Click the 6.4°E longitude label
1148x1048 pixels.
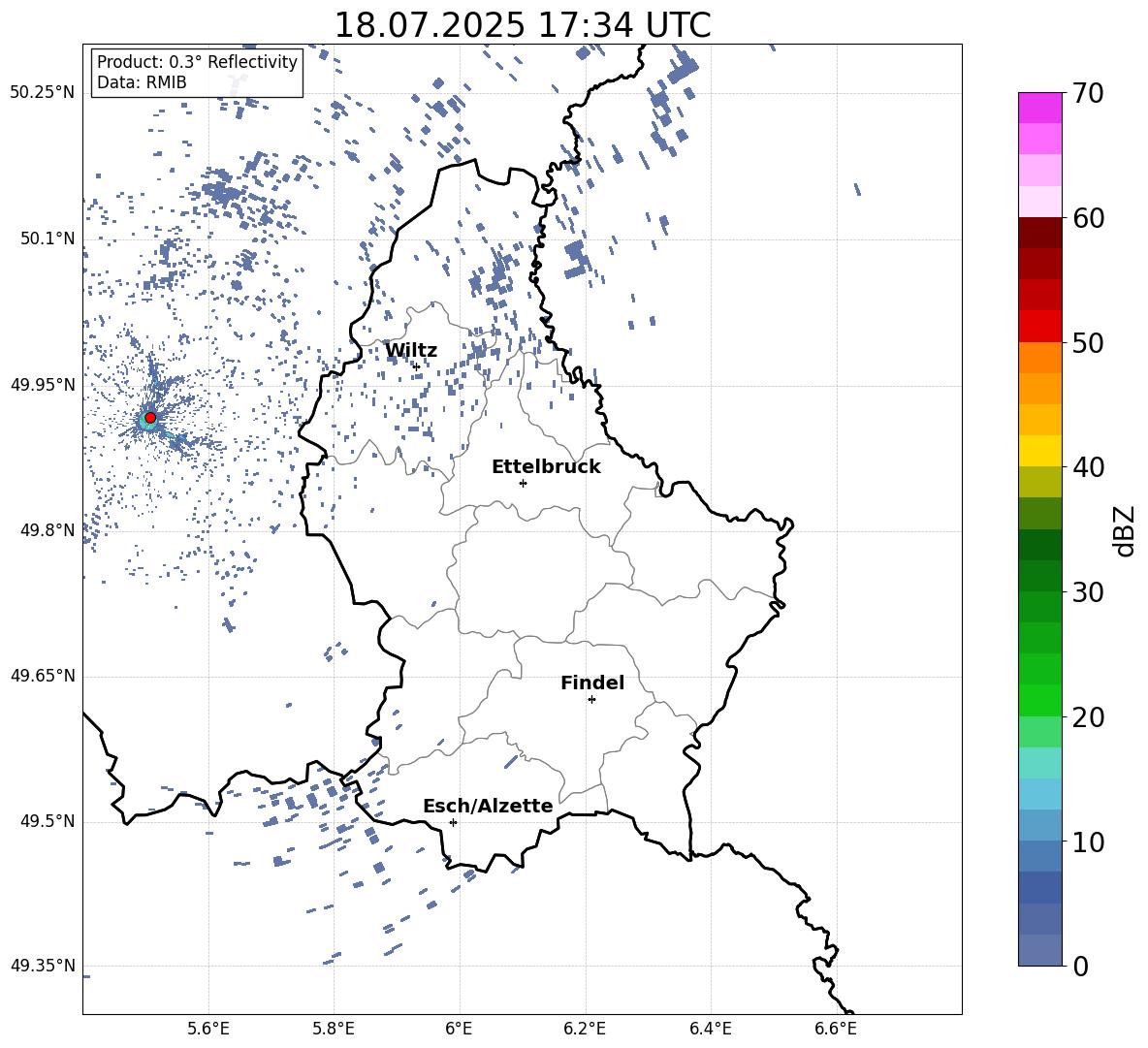pos(710,1029)
